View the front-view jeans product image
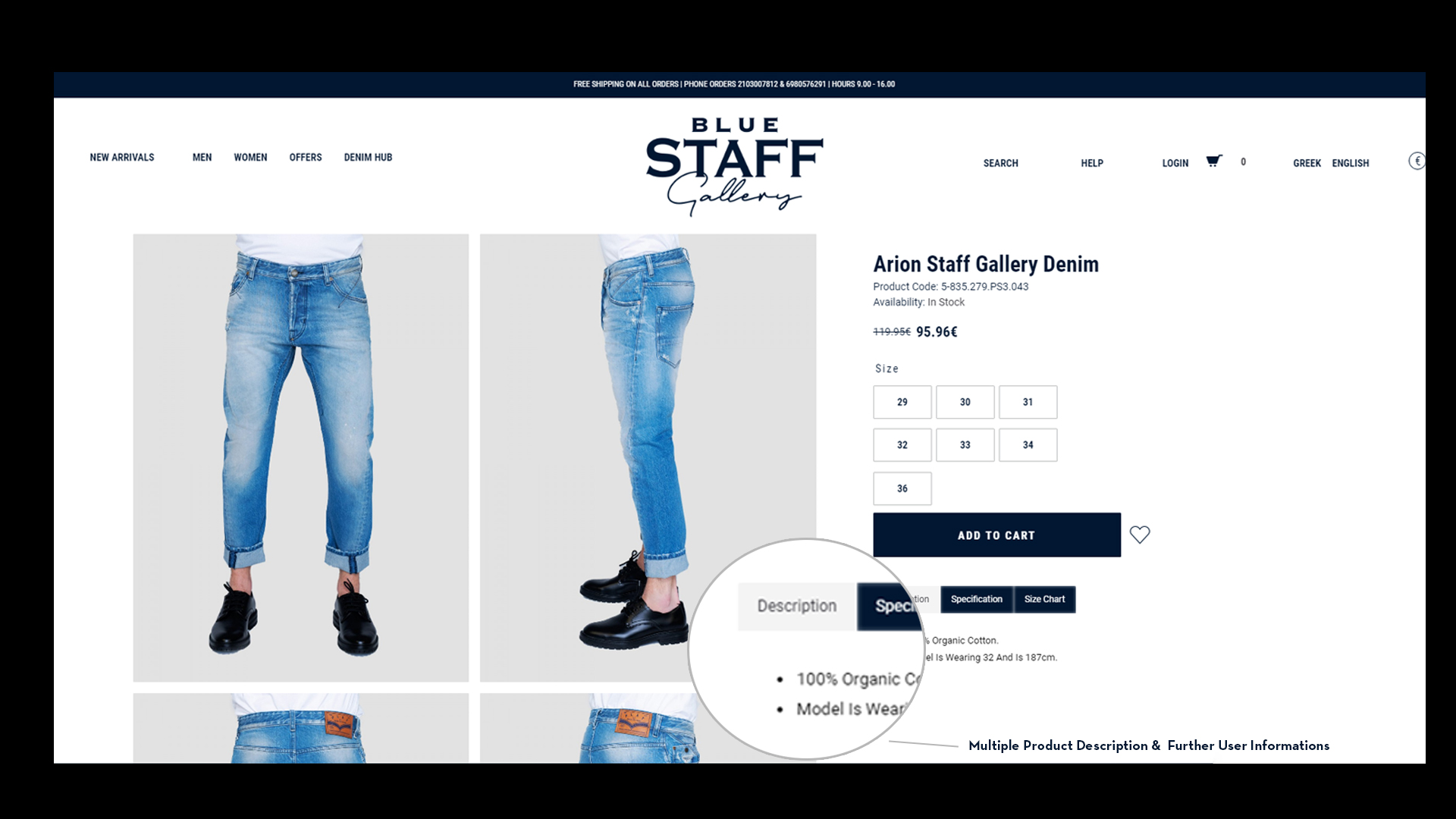This screenshot has height=819, width=1456. pos(301,457)
